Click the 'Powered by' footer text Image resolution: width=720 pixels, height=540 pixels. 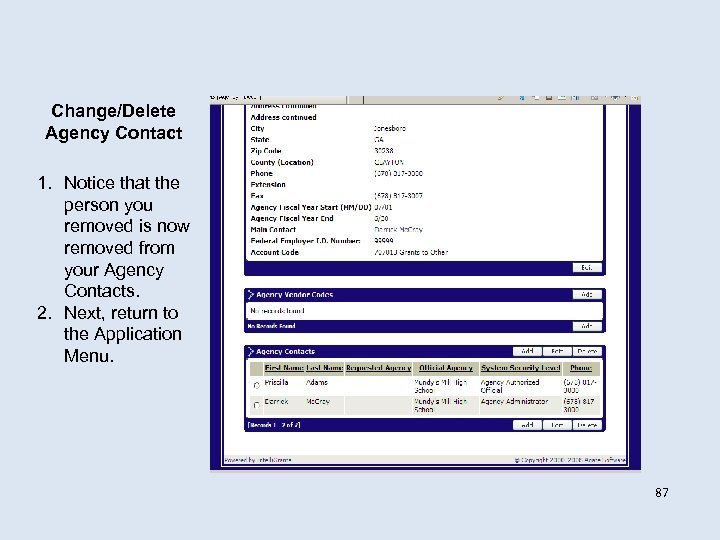click(x=258, y=460)
